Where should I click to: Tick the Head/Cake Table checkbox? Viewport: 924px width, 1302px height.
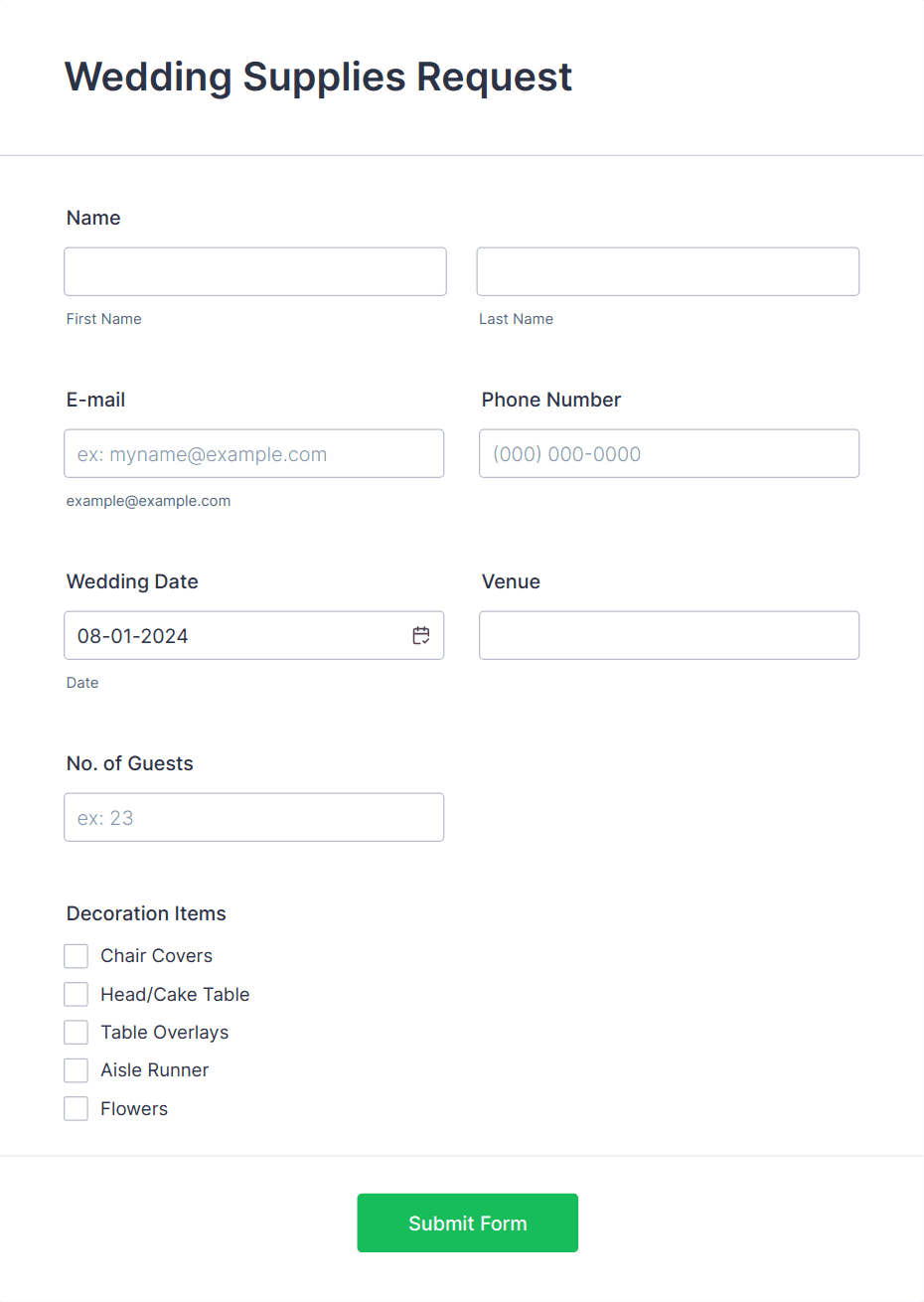[77, 994]
